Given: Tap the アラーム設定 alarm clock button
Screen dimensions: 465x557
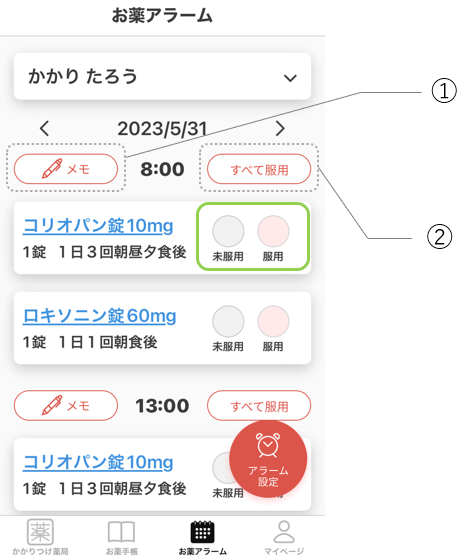Looking at the screenshot, I should pyautogui.click(x=268, y=459).
